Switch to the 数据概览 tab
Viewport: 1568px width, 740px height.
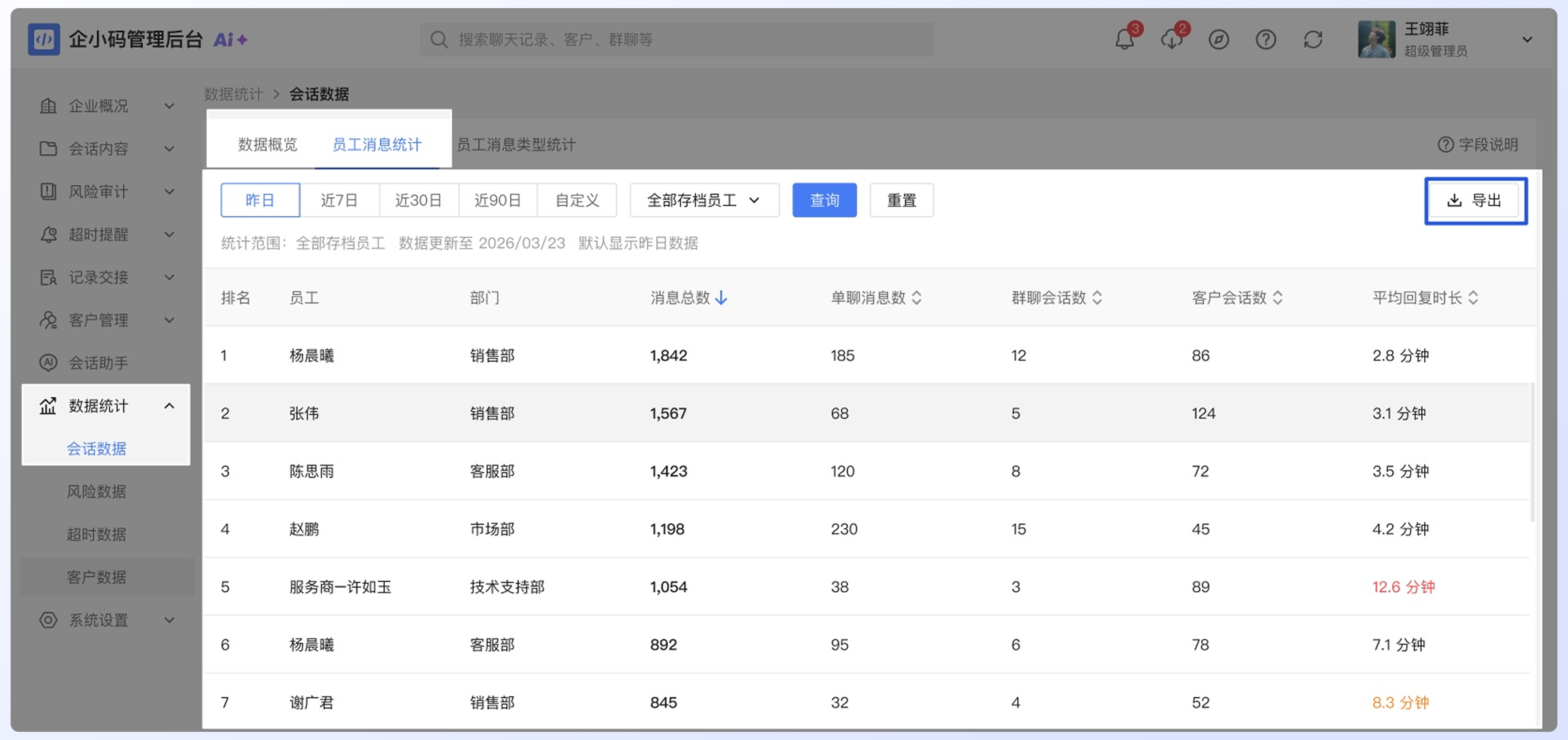tap(268, 144)
